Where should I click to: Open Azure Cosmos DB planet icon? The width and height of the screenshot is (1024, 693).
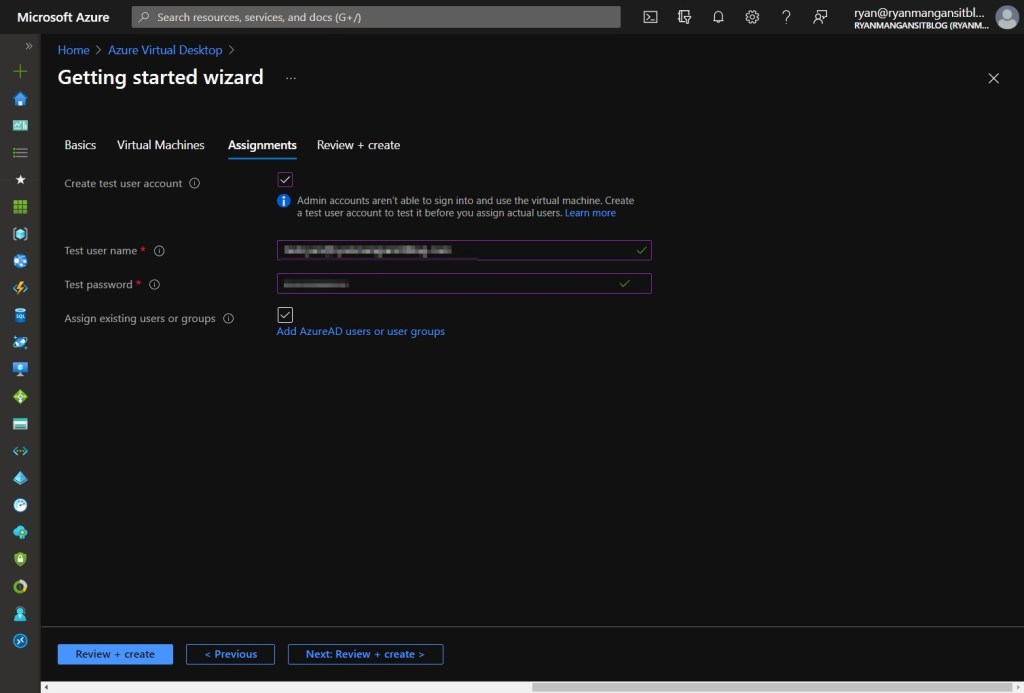pos(20,342)
